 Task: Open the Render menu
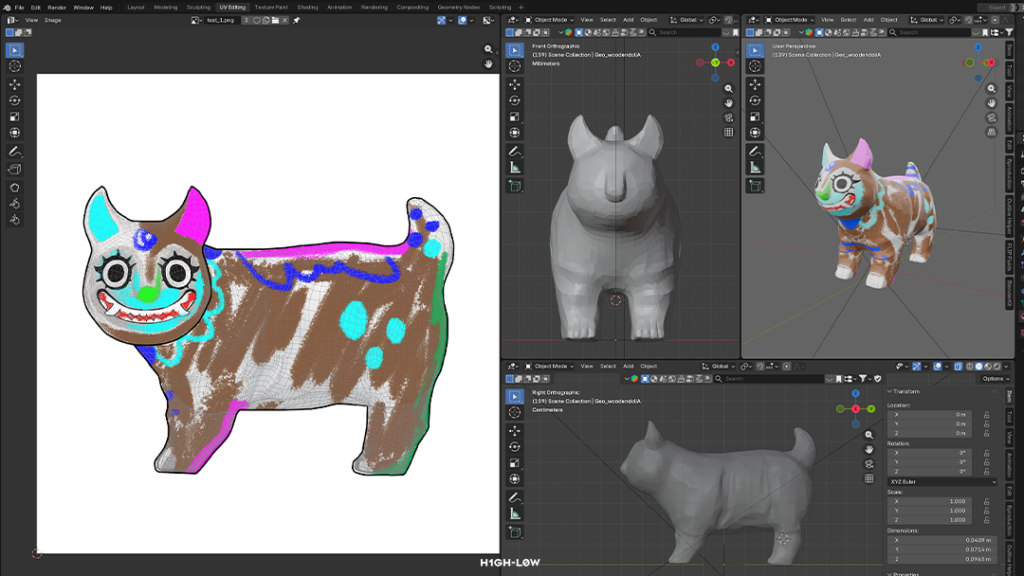click(x=57, y=7)
